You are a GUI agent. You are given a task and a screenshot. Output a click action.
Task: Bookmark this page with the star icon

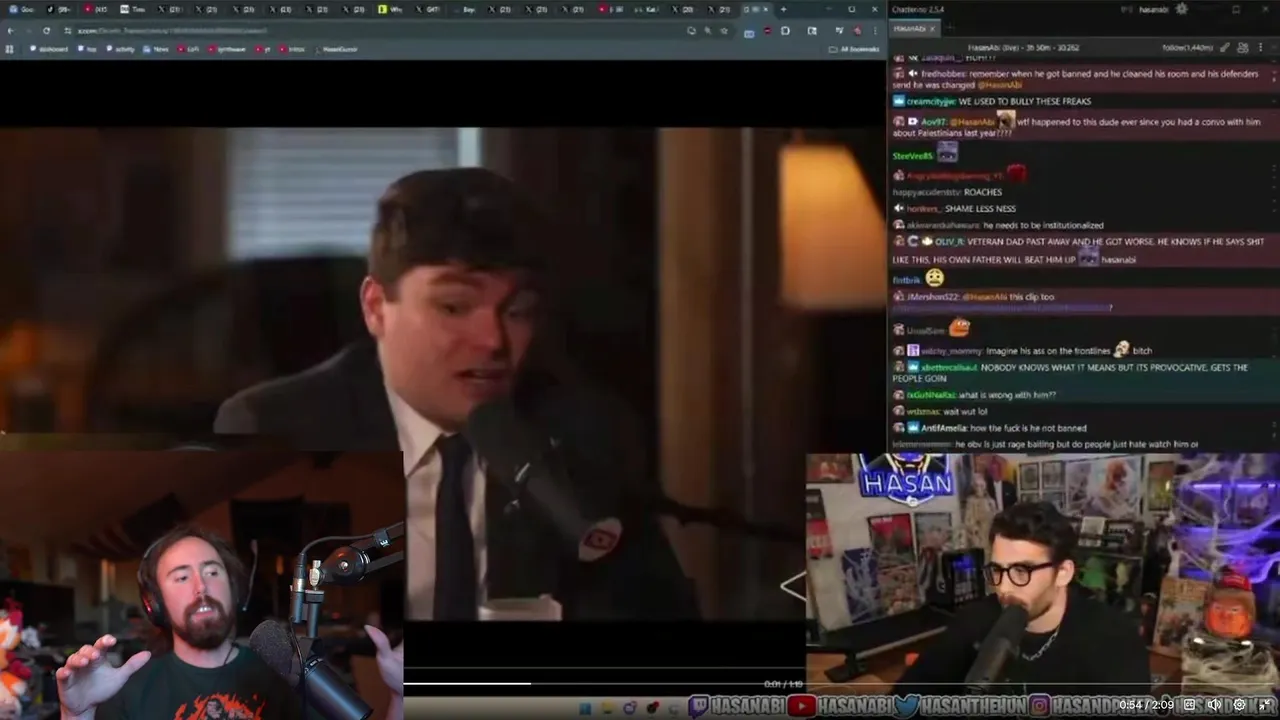click(x=724, y=31)
